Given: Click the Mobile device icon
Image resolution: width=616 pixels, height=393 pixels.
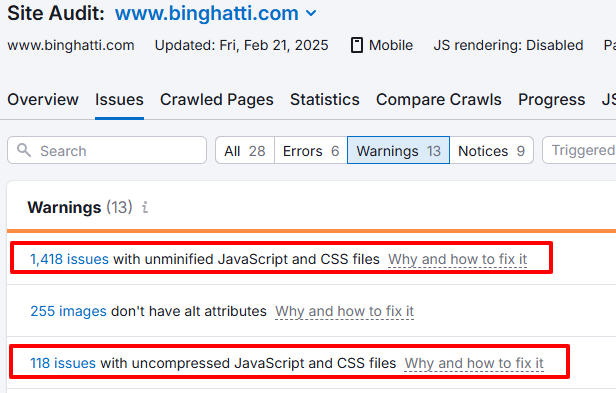Looking at the screenshot, I should coord(356,45).
